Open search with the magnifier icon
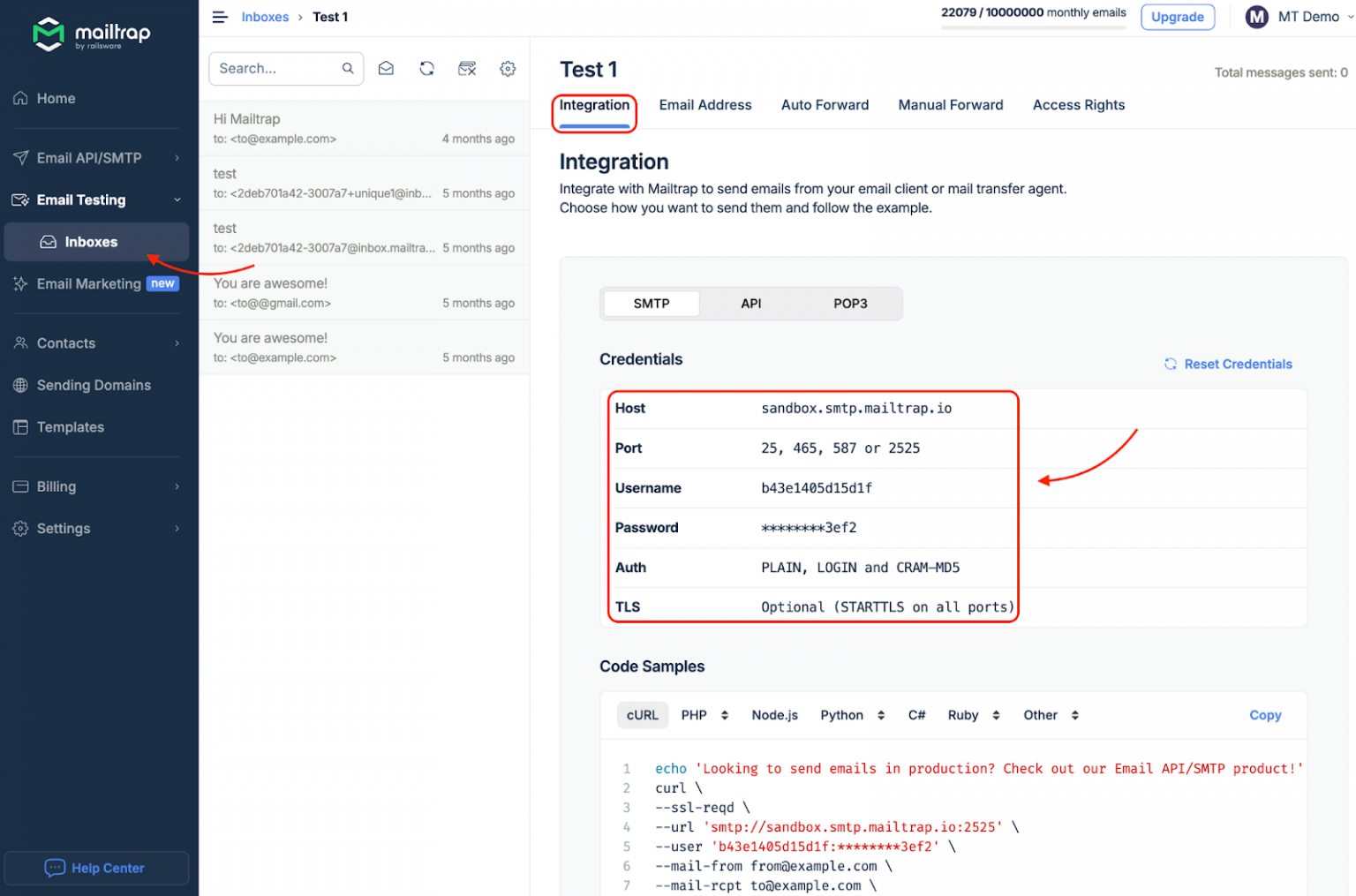The height and width of the screenshot is (896, 1356). pos(348,68)
